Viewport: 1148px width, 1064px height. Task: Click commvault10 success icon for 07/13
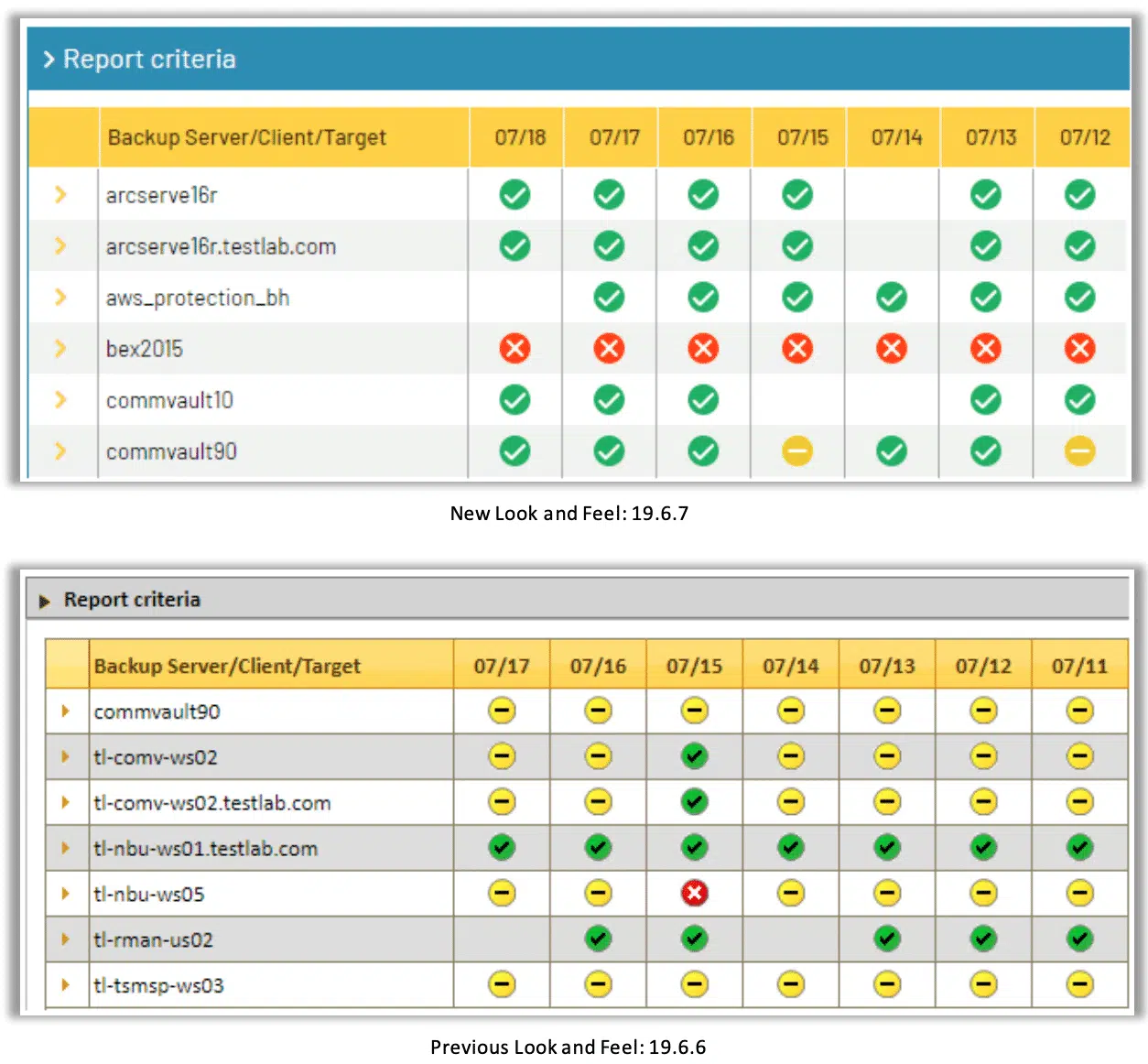[986, 399]
